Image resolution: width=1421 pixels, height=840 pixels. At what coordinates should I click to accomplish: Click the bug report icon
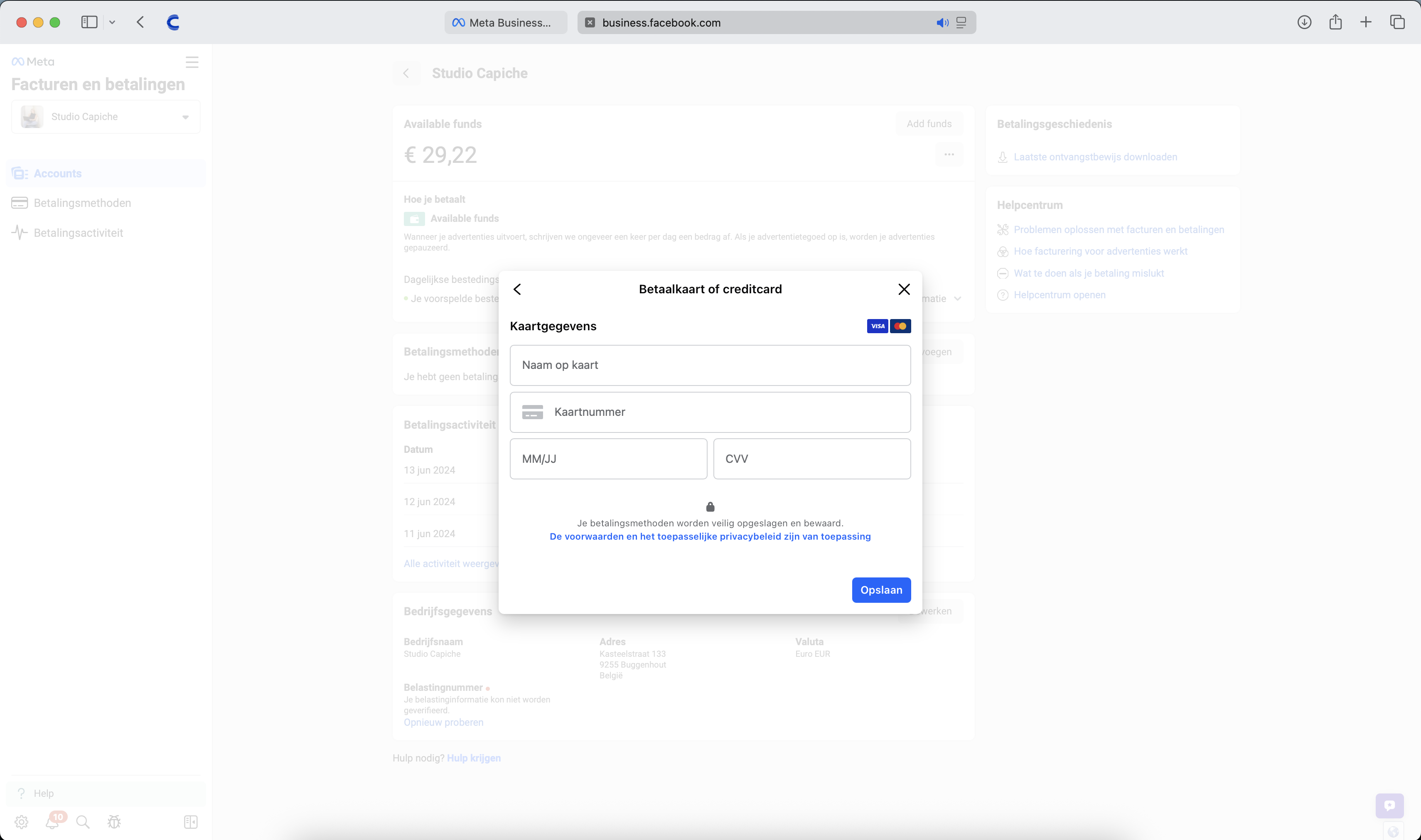click(114, 822)
